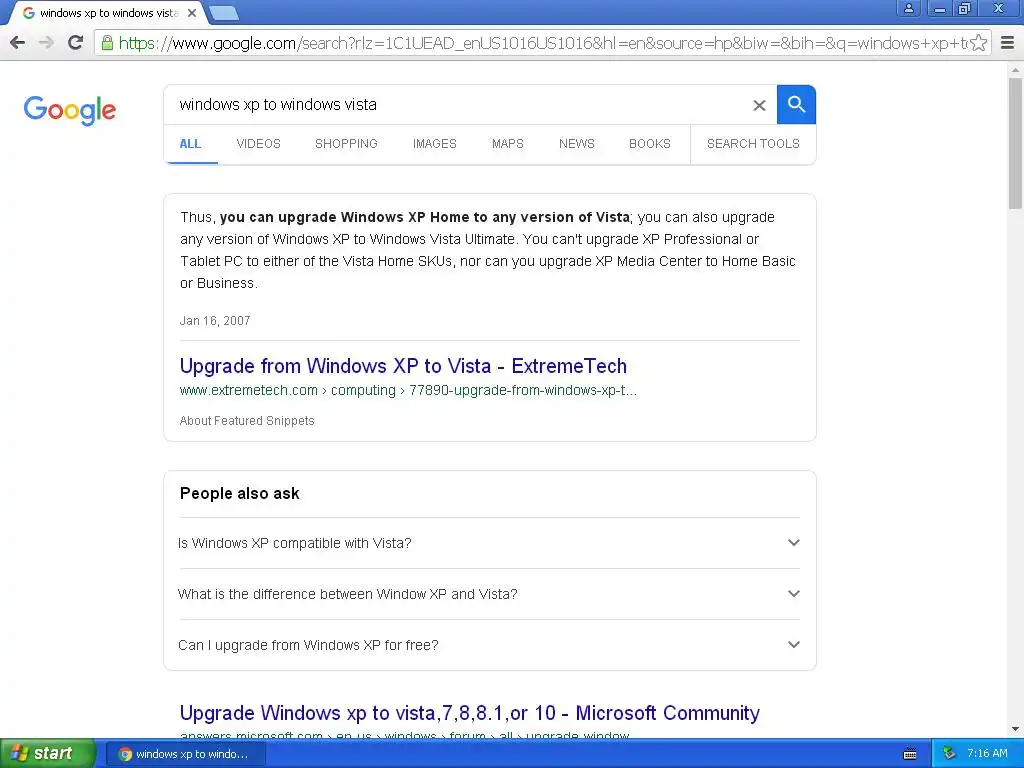Switch to the MAPS tab
Screen dimensions: 1024x768
click(507, 144)
